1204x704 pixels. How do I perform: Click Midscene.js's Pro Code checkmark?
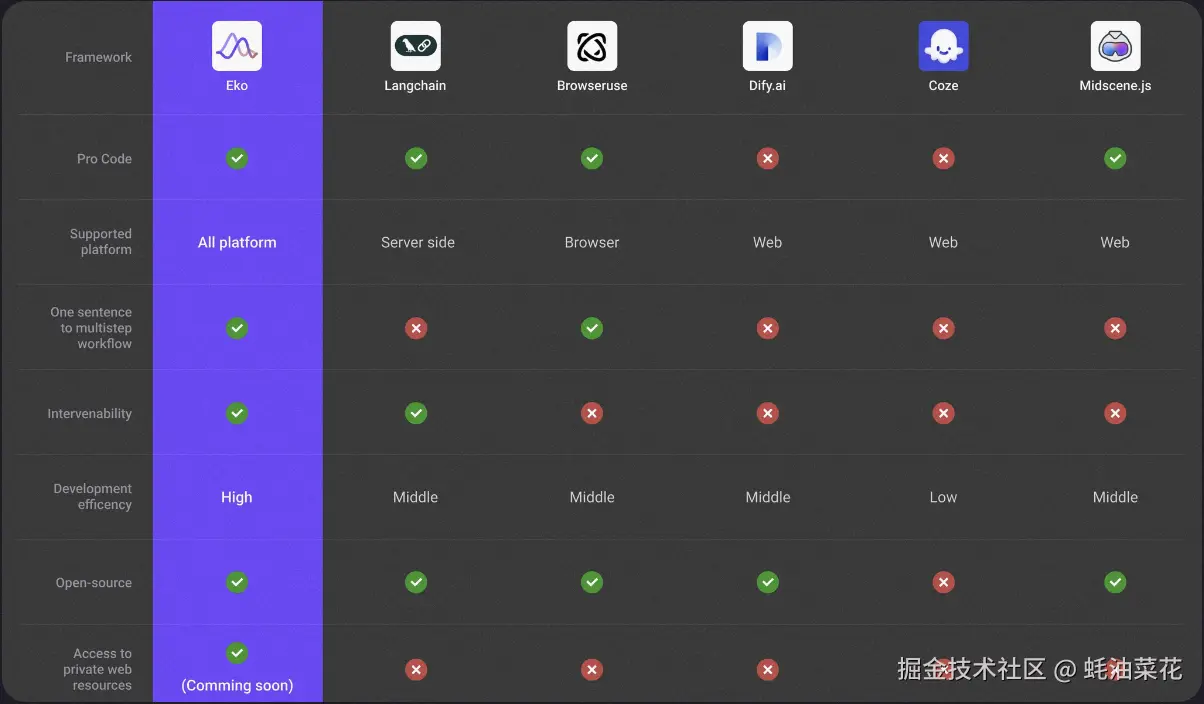coord(1116,158)
